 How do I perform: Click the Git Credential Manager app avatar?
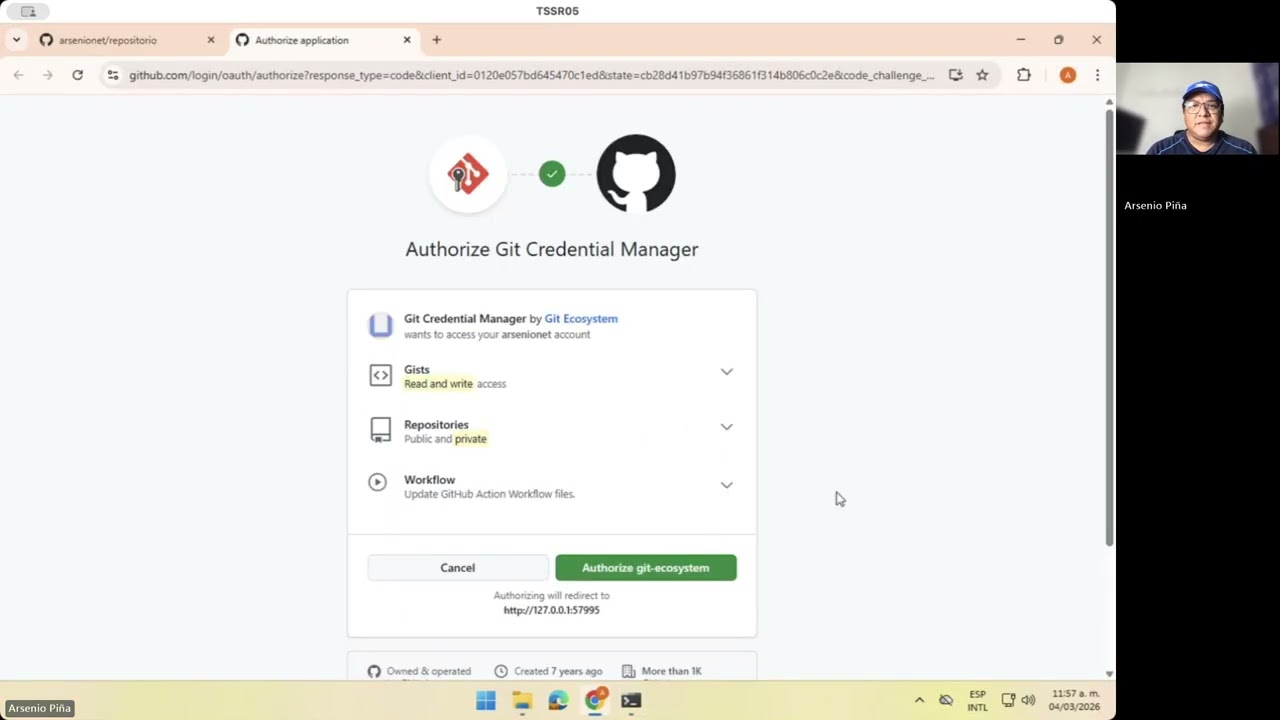pyautogui.click(x=380, y=325)
